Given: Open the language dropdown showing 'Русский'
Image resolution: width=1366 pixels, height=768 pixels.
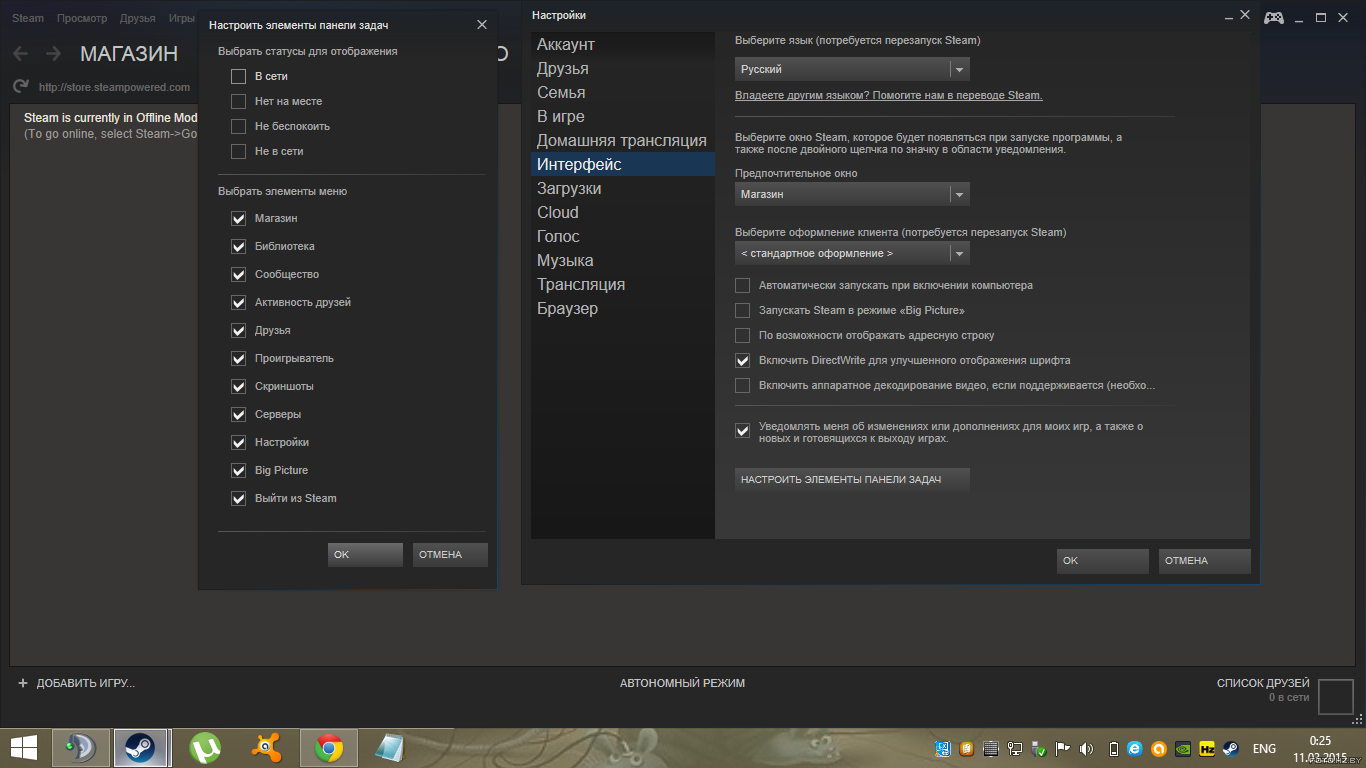Looking at the screenshot, I should 852,69.
